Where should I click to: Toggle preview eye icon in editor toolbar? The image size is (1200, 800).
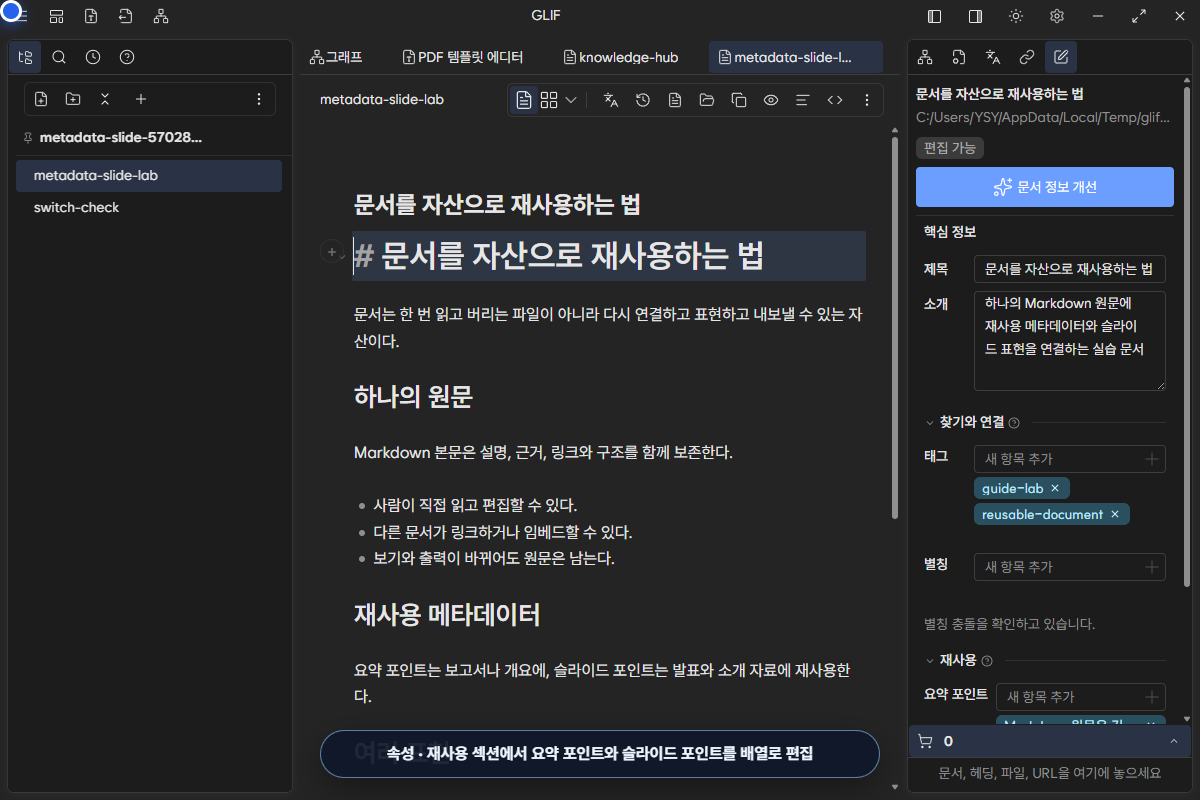(x=771, y=100)
